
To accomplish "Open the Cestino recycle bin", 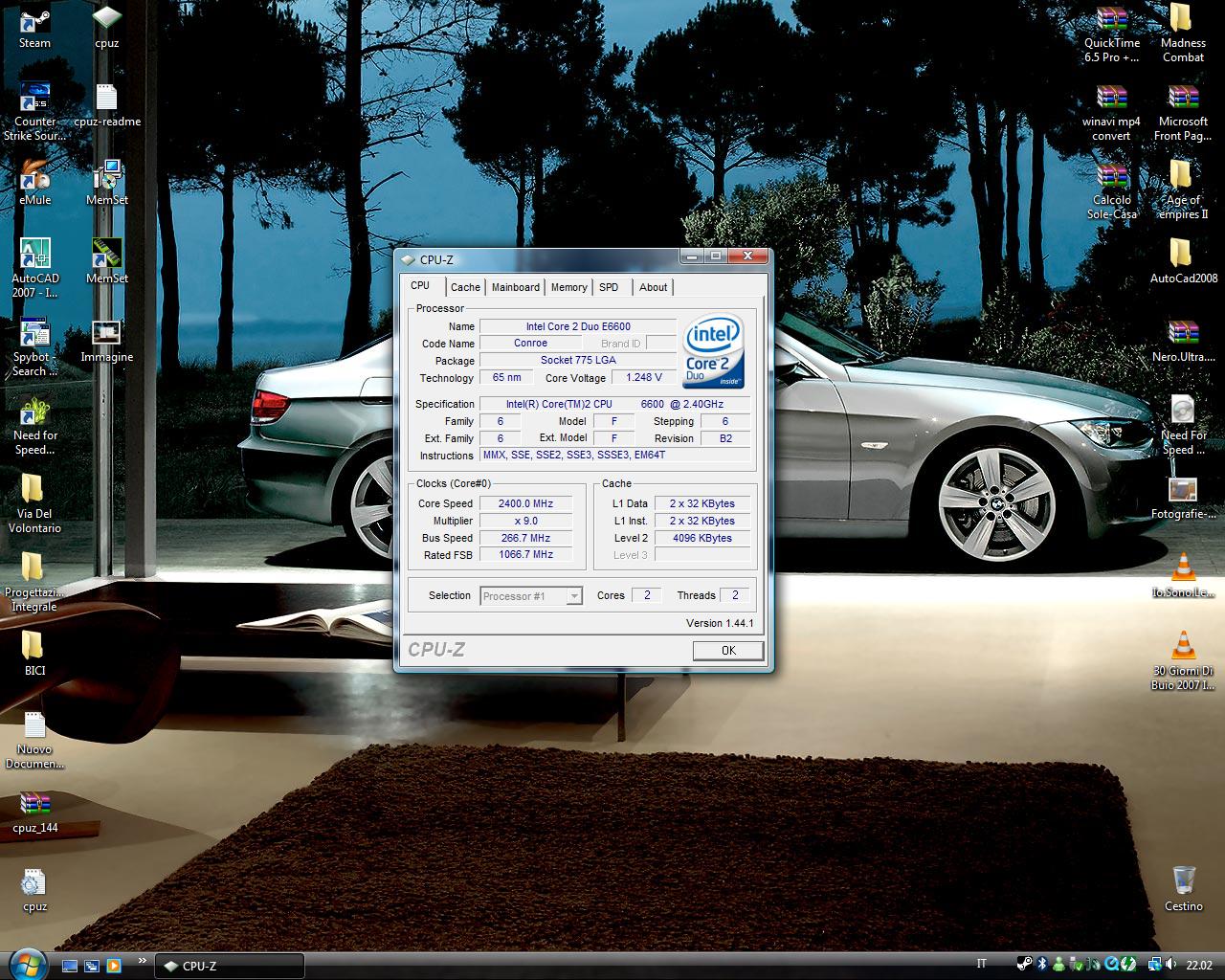I will click(x=1183, y=890).
